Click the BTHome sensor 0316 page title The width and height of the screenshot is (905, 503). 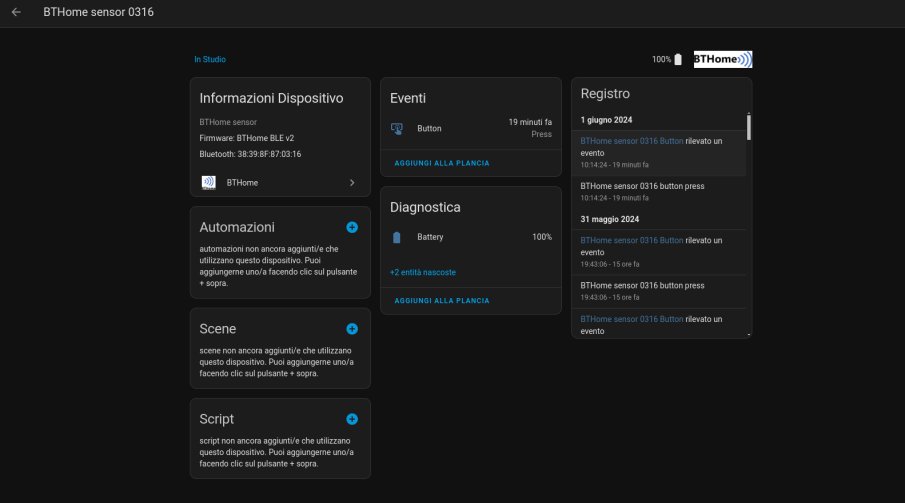pos(98,12)
